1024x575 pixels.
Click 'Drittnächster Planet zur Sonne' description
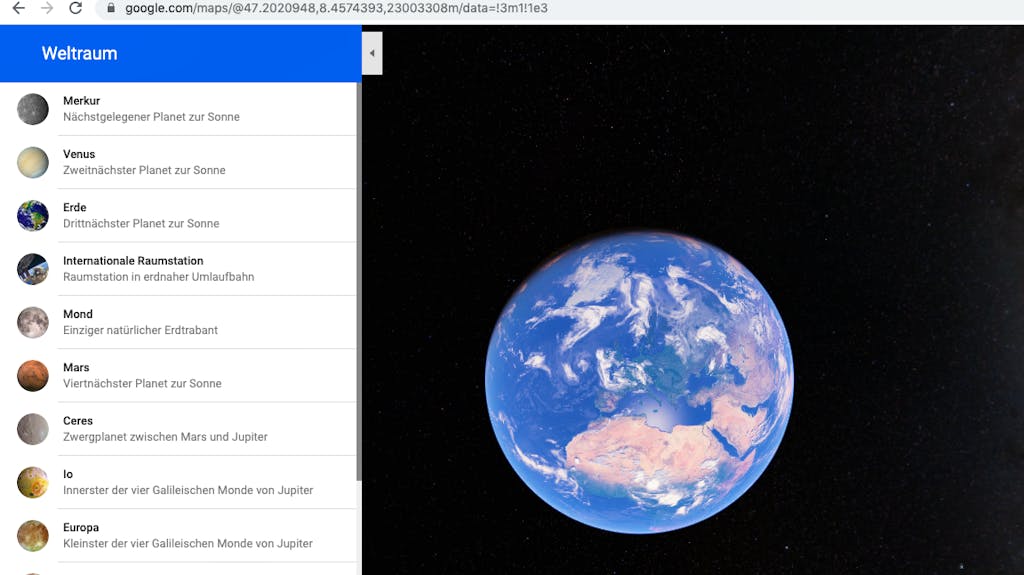(x=141, y=223)
